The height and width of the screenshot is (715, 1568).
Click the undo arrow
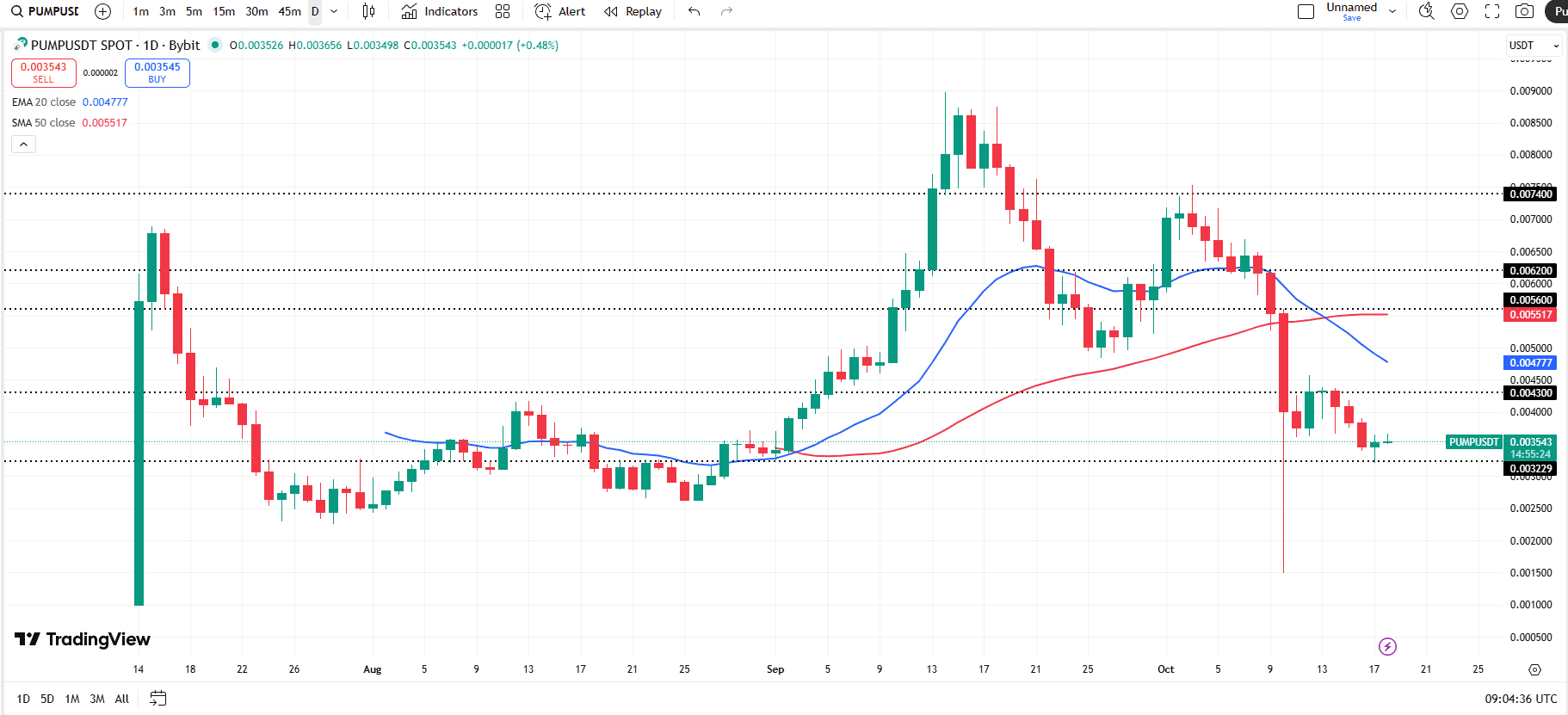(694, 11)
